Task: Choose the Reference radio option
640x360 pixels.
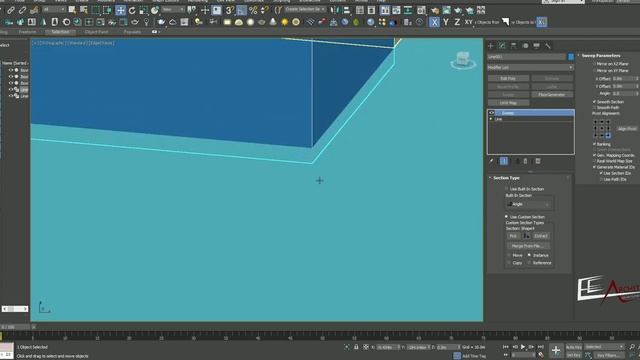Action: coord(530,263)
